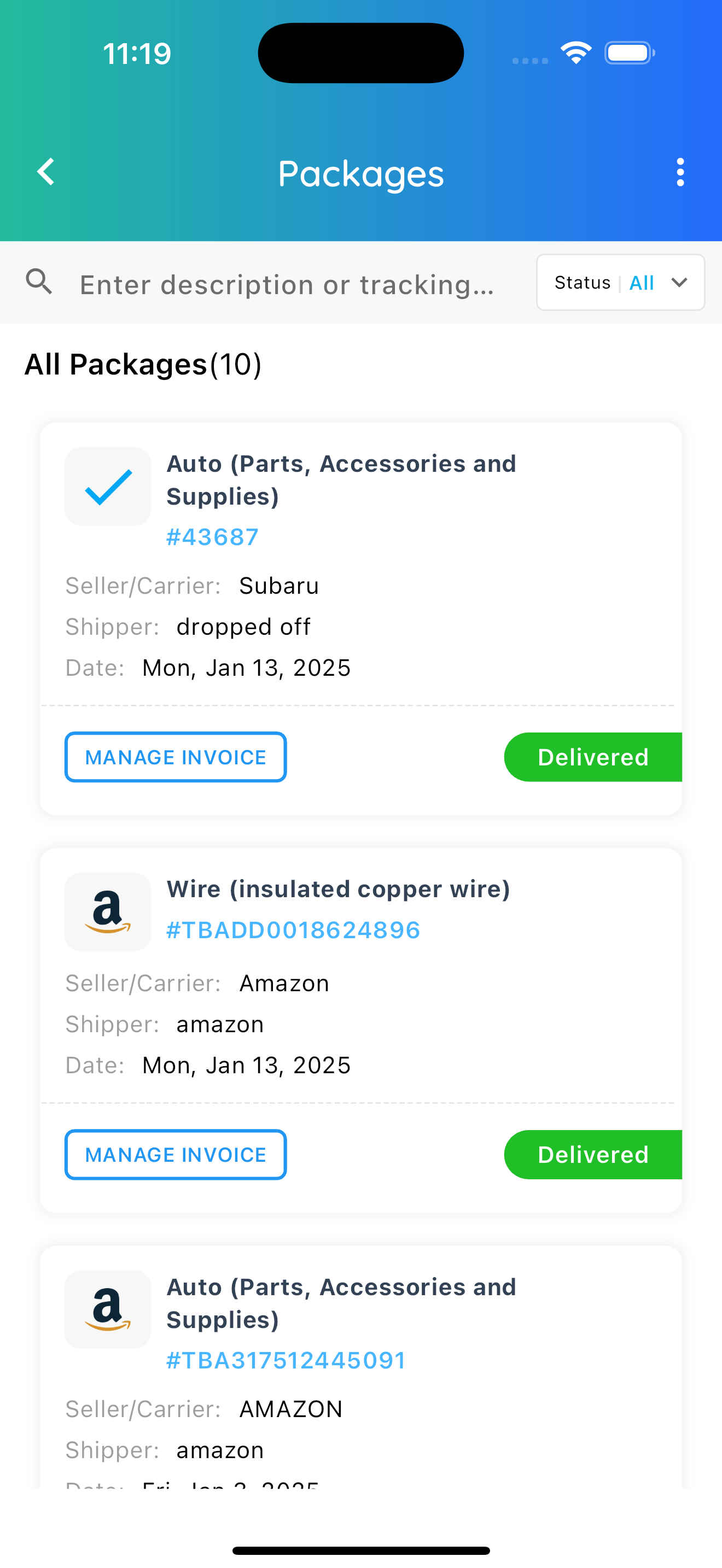Open the three-dot overflow menu
The width and height of the screenshot is (722, 1568).
(680, 172)
